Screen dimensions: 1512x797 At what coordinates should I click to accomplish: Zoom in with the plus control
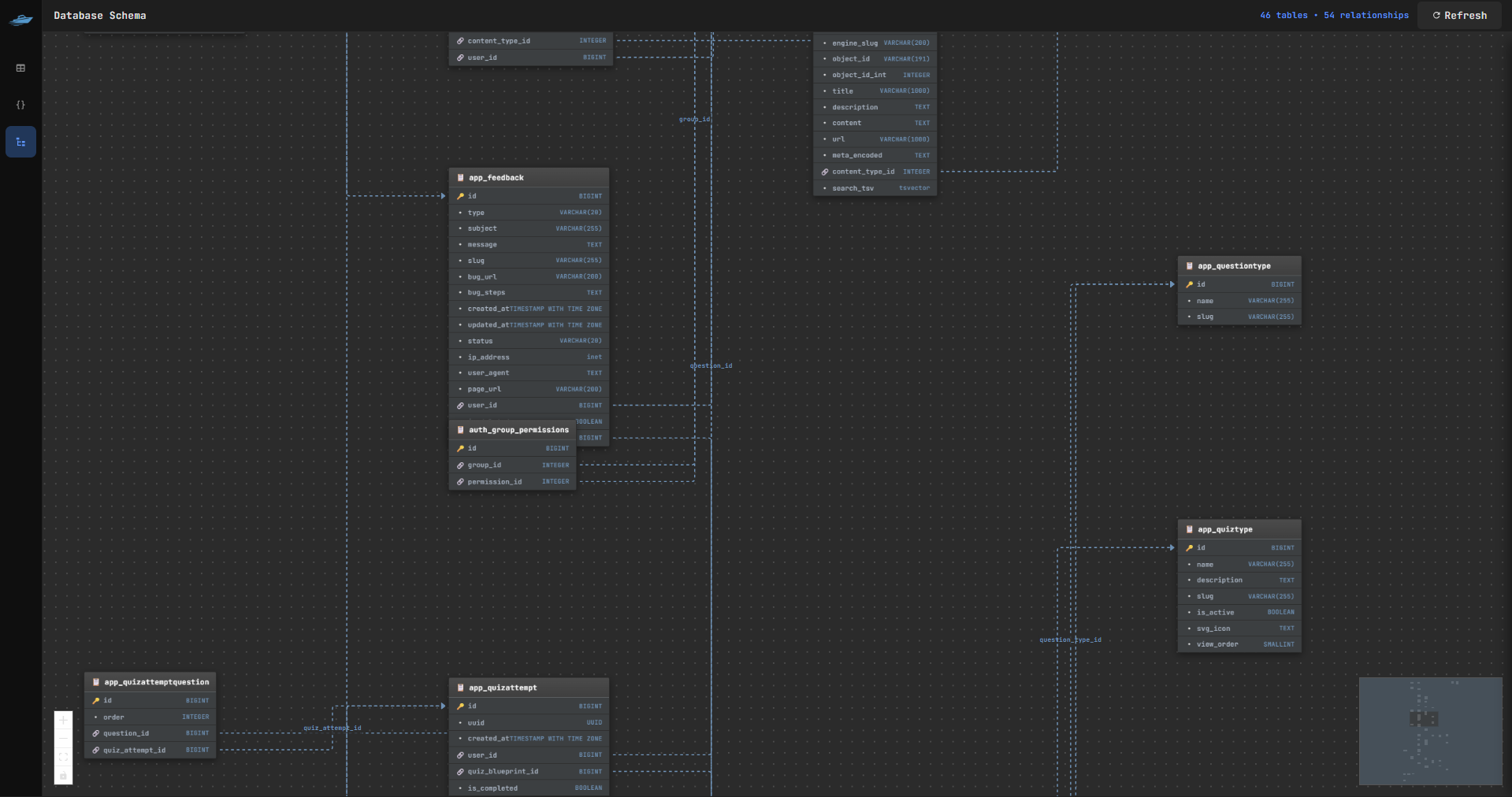[x=64, y=720]
